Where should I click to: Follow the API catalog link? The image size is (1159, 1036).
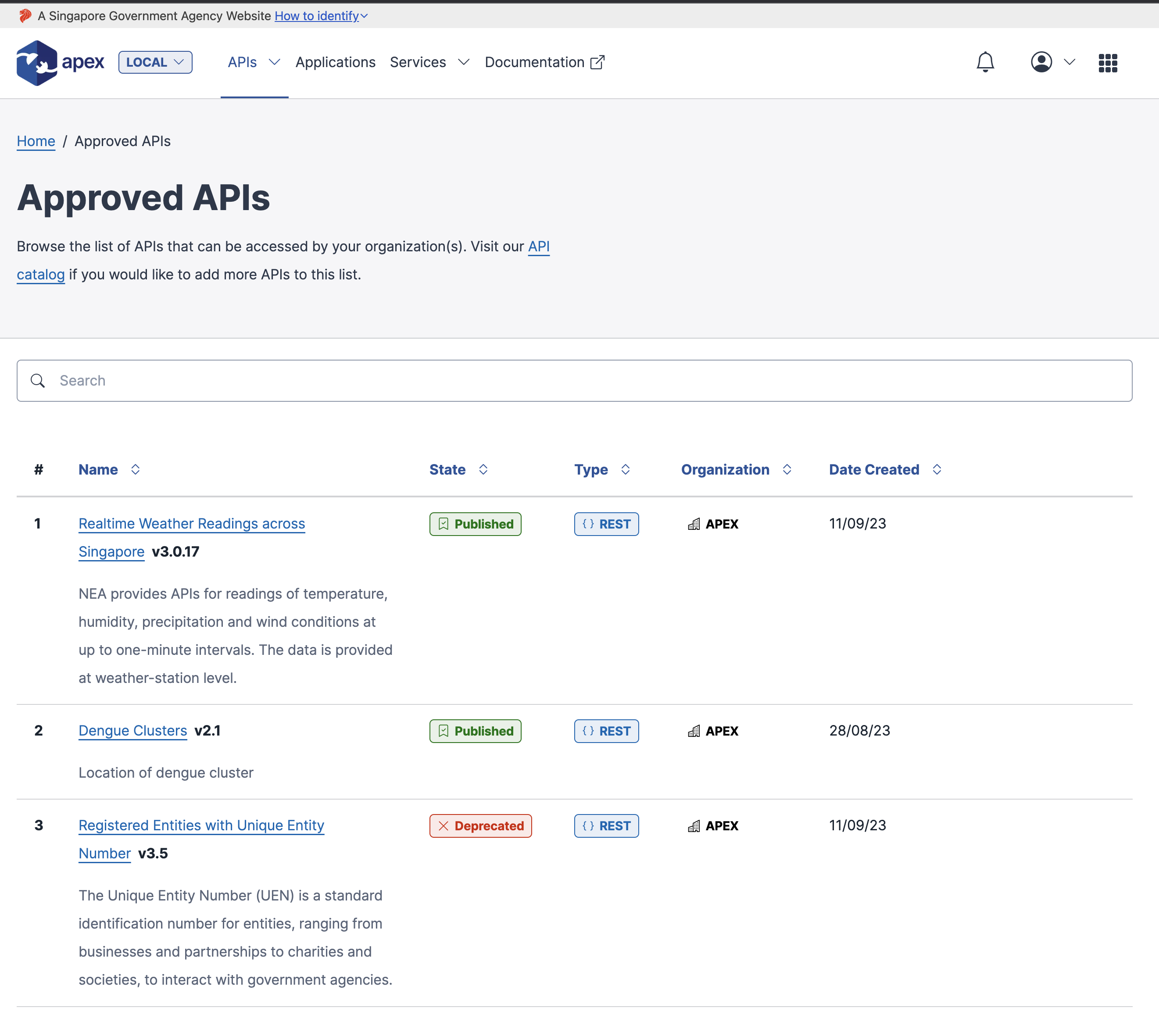point(539,246)
